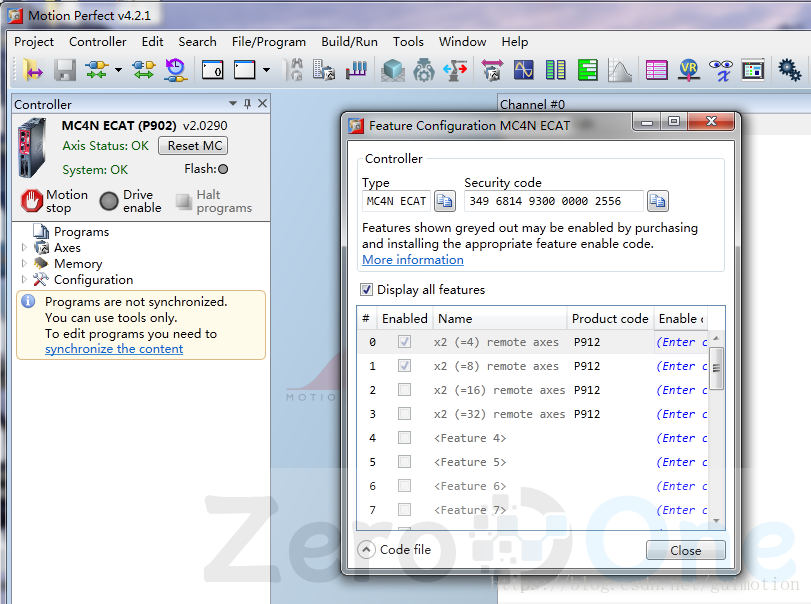Open the connect icon dropdown arrow
The height and width of the screenshot is (604, 811).
point(118,70)
